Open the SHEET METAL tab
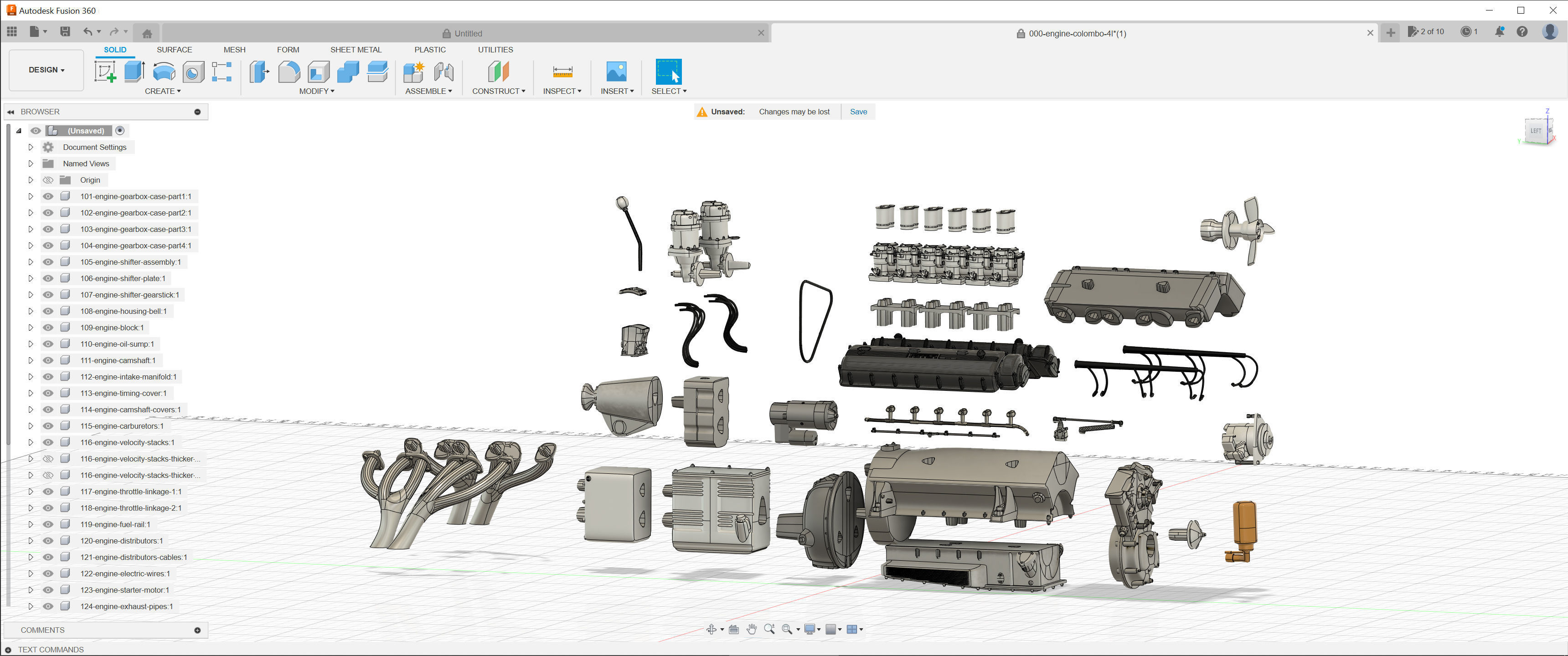The width and height of the screenshot is (1568, 656). 356,50
